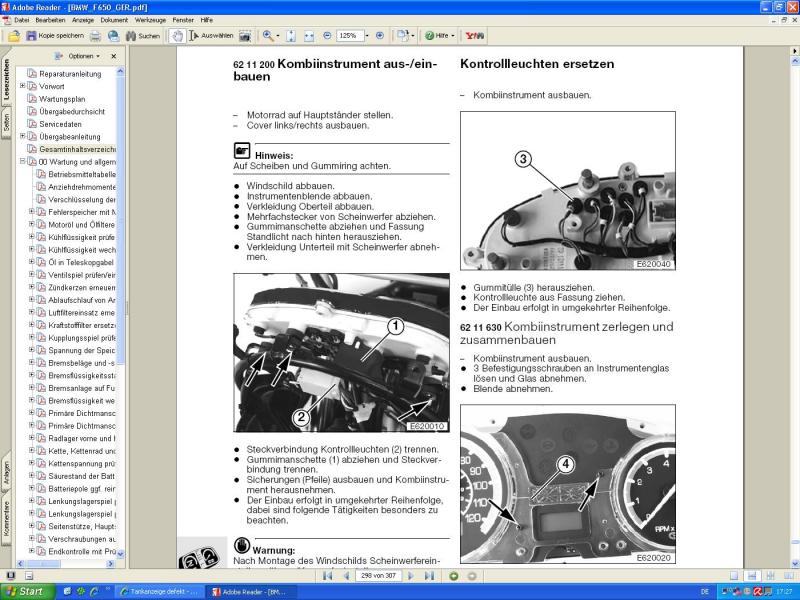Viewport: 800px width, 600px height.
Task: Open the Werkzeuge menu
Action: [x=150, y=20]
